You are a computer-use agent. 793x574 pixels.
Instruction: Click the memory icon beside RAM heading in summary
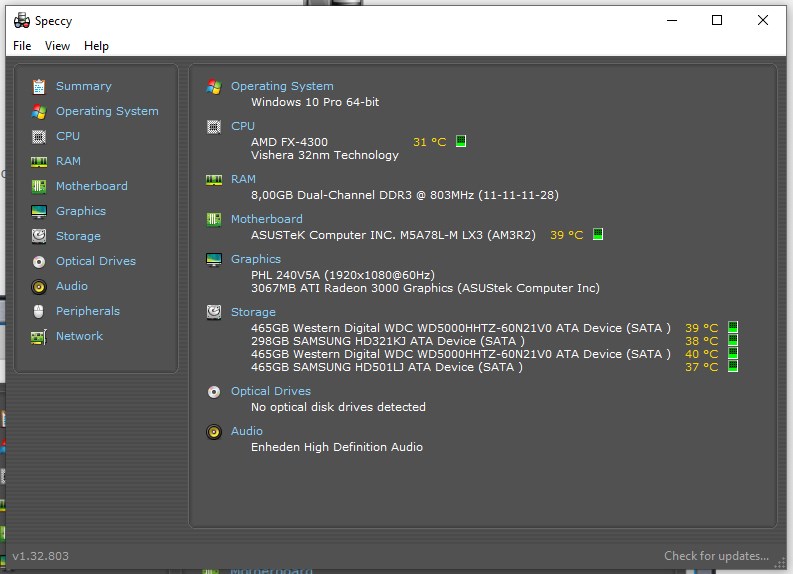pos(214,180)
